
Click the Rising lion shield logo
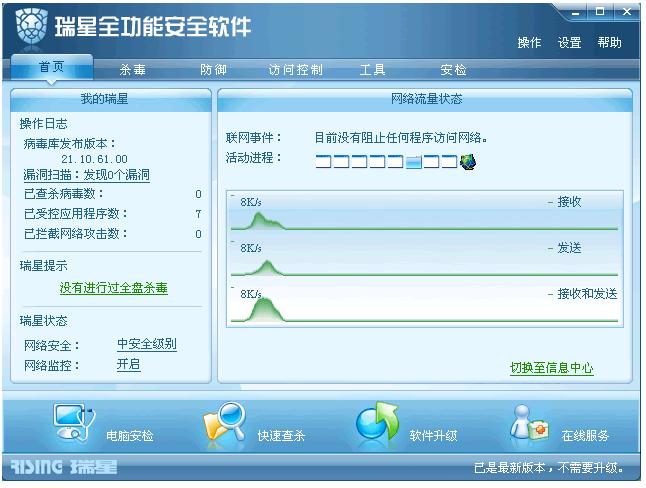(30, 26)
